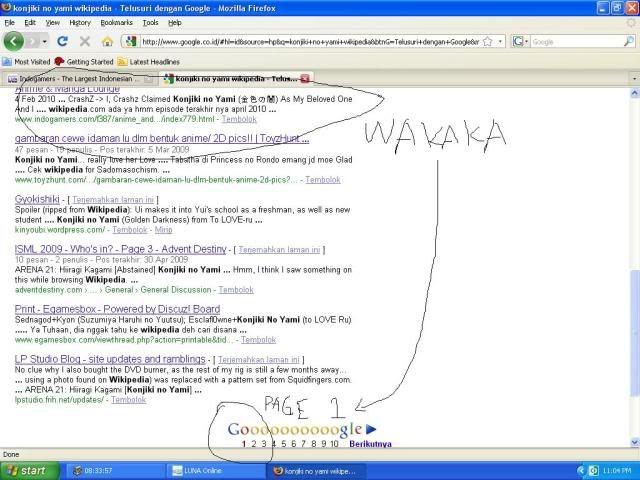
Task: Click the stop loading icon
Action: click(x=85, y=42)
